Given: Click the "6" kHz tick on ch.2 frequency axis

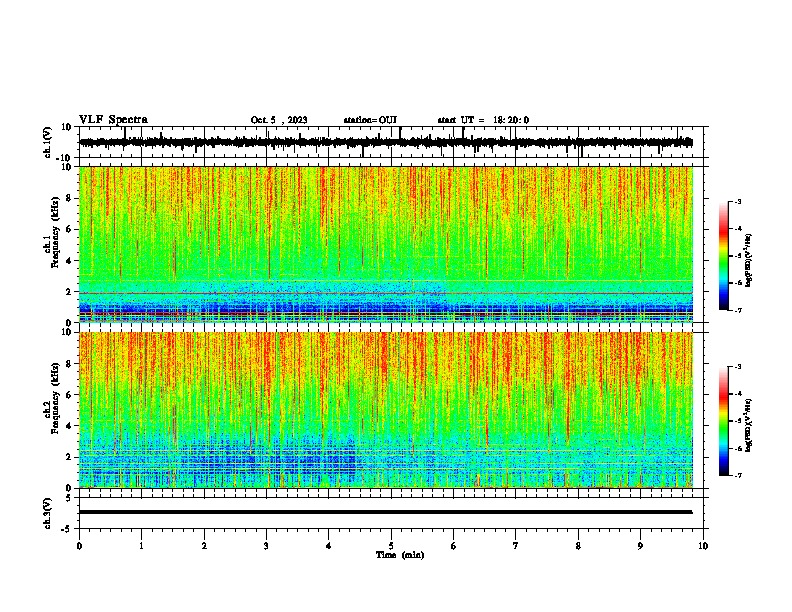Looking at the screenshot, I should coord(69,394).
